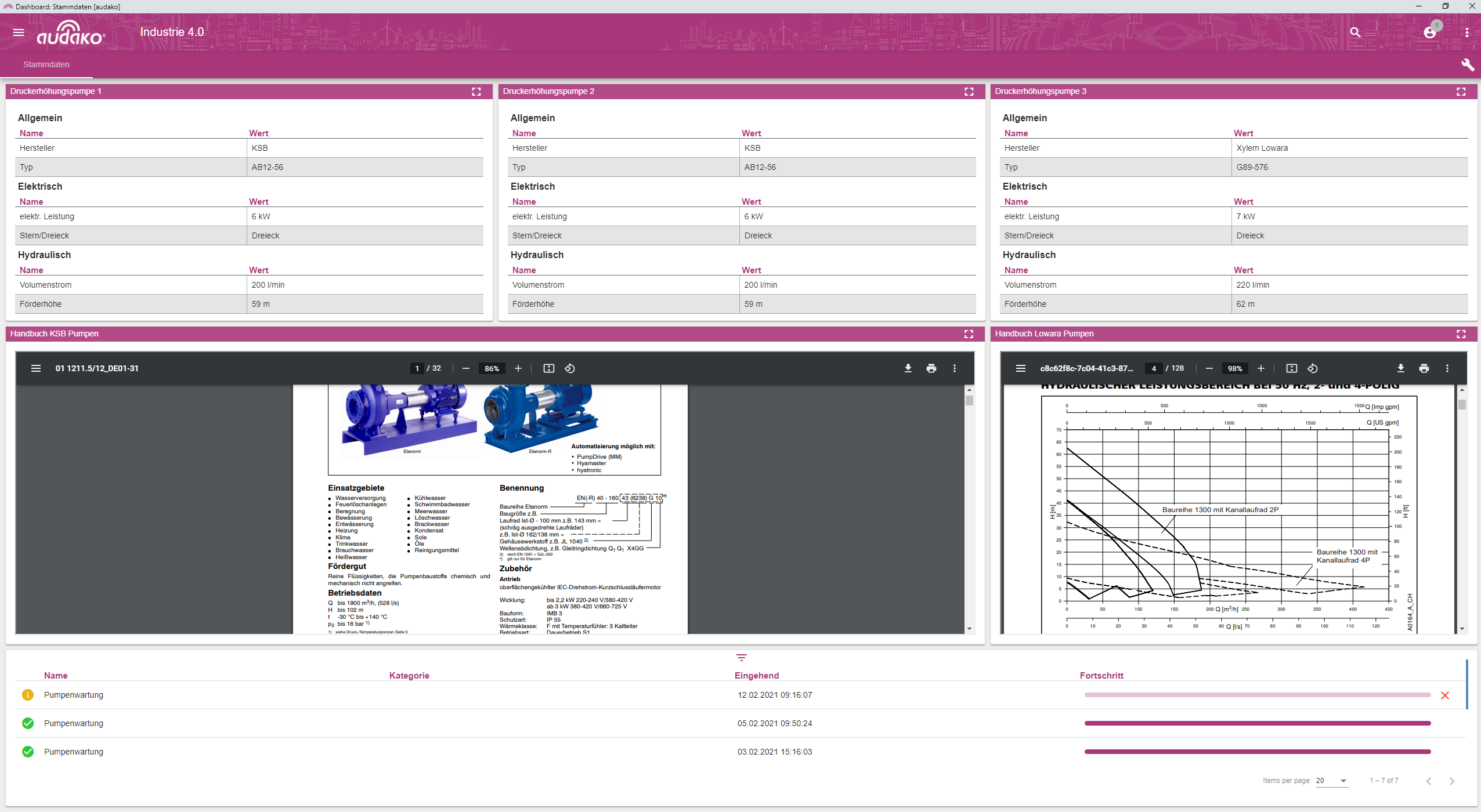Open the more options menu in the KSB viewer

click(954, 368)
